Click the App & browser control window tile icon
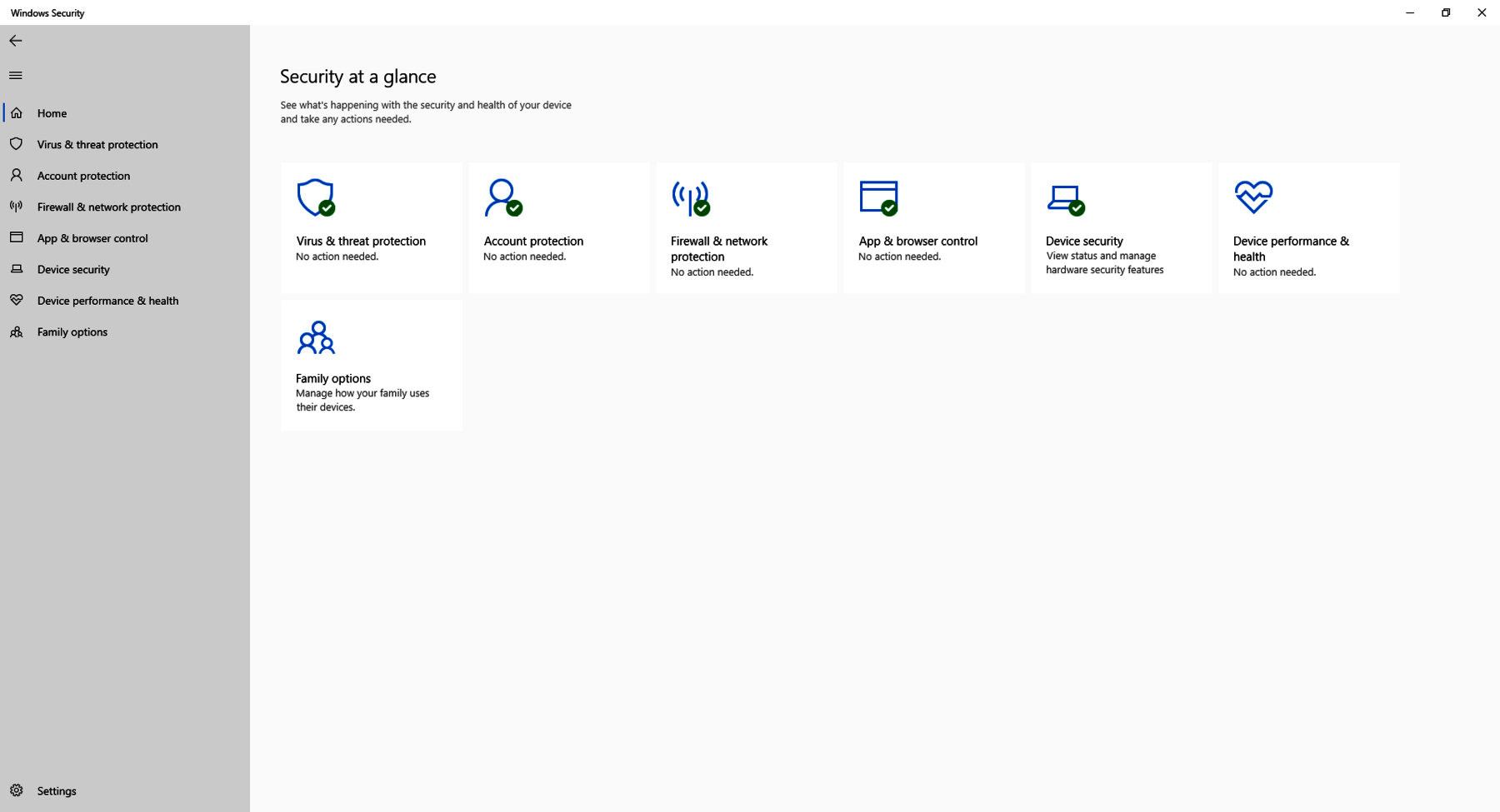This screenshot has height=812, width=1500. click(878, 198)
